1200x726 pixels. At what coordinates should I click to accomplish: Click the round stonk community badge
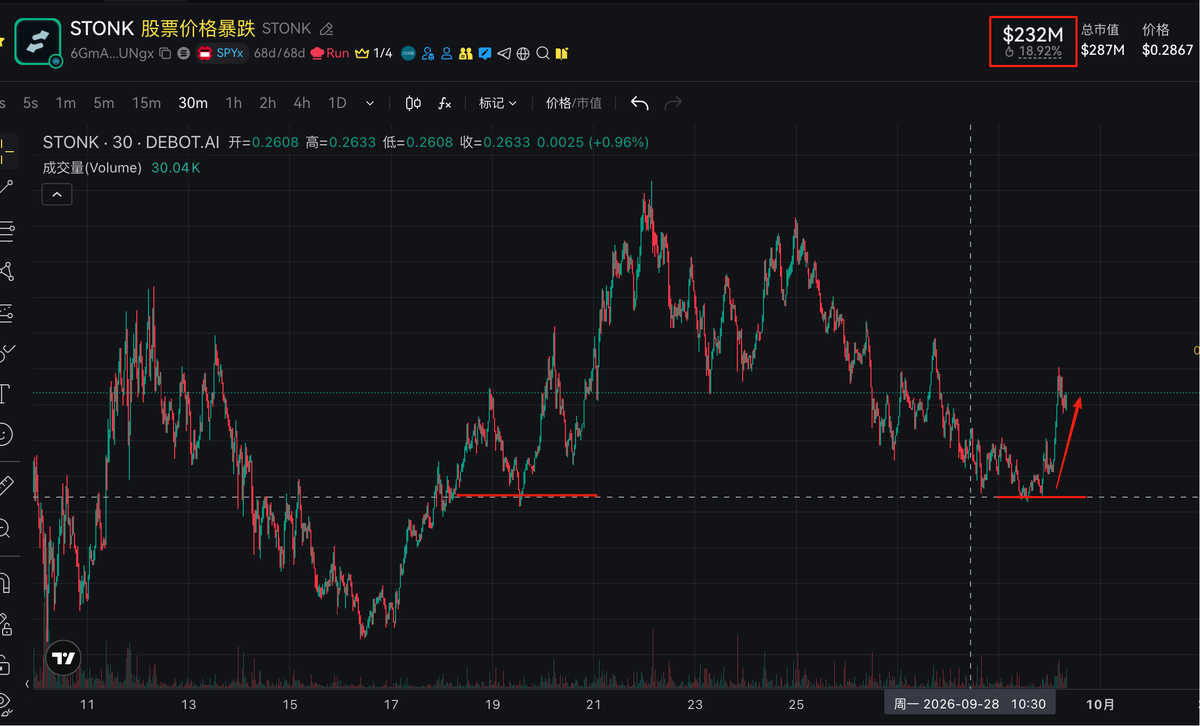408,53
